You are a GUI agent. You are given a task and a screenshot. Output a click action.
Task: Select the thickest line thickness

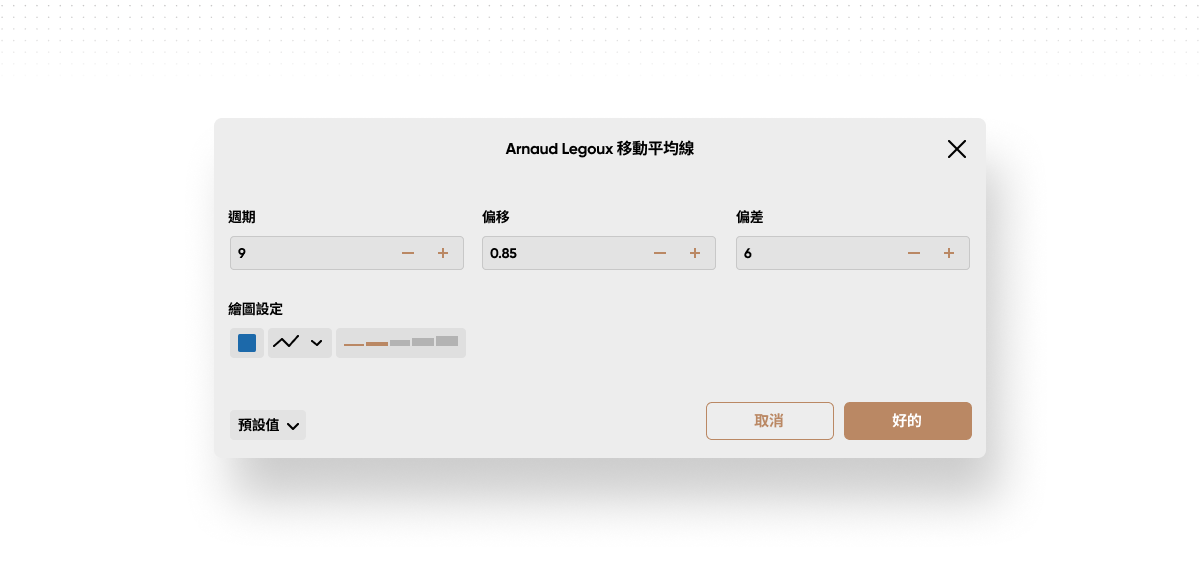pyautogui.click(x=447, y=342)
